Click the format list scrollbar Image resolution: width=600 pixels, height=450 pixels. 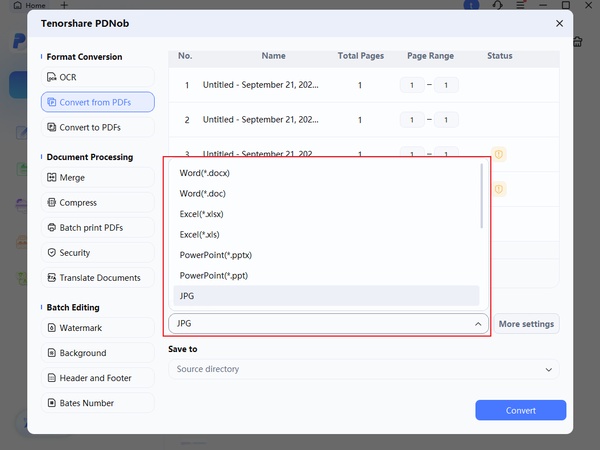(481, 196)
